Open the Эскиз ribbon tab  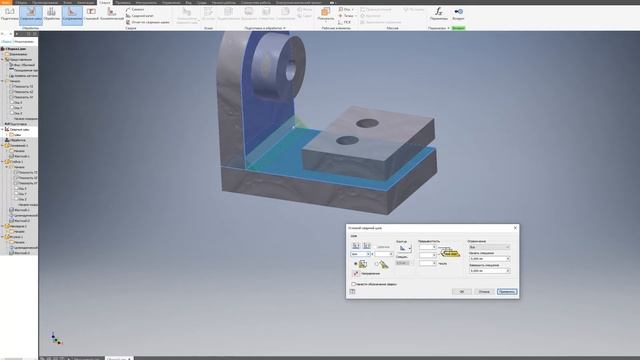[x=67, y=2]
